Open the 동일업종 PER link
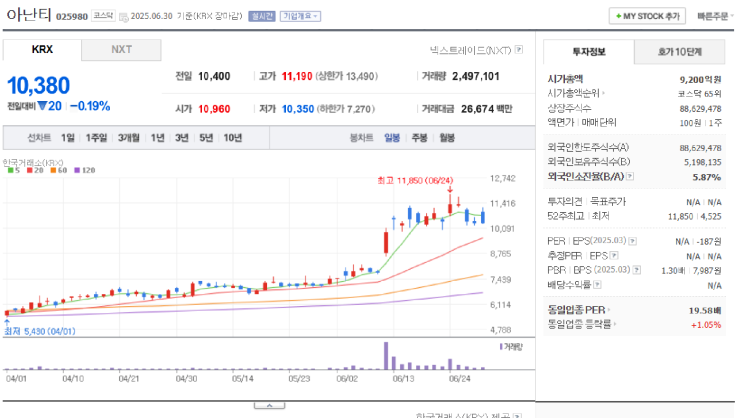Image resolution: width=743 pixels, height=418 pixels. pyautogui.click(x=579, y=310)
